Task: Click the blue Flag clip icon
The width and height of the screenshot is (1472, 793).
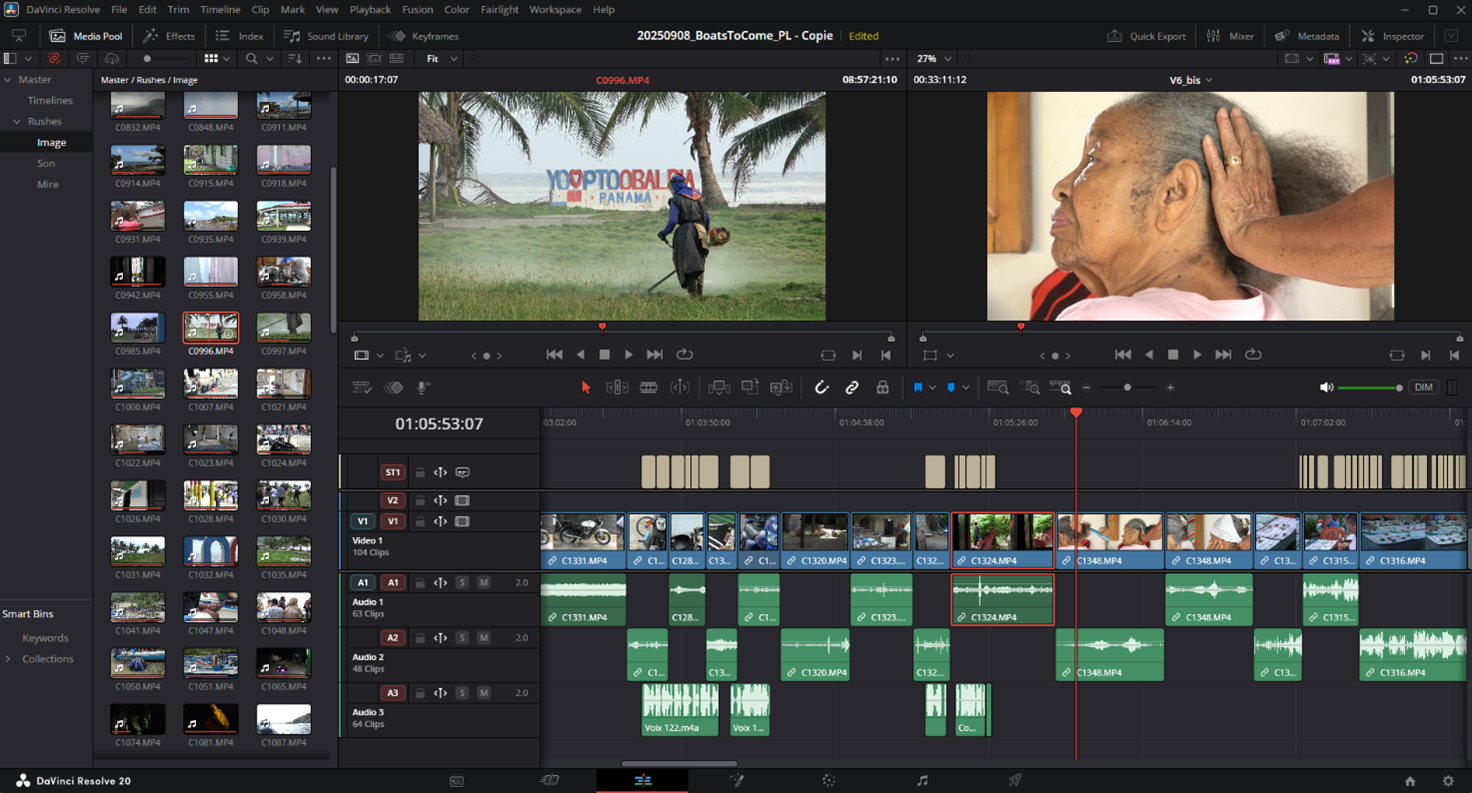Action: pos(917,388)
